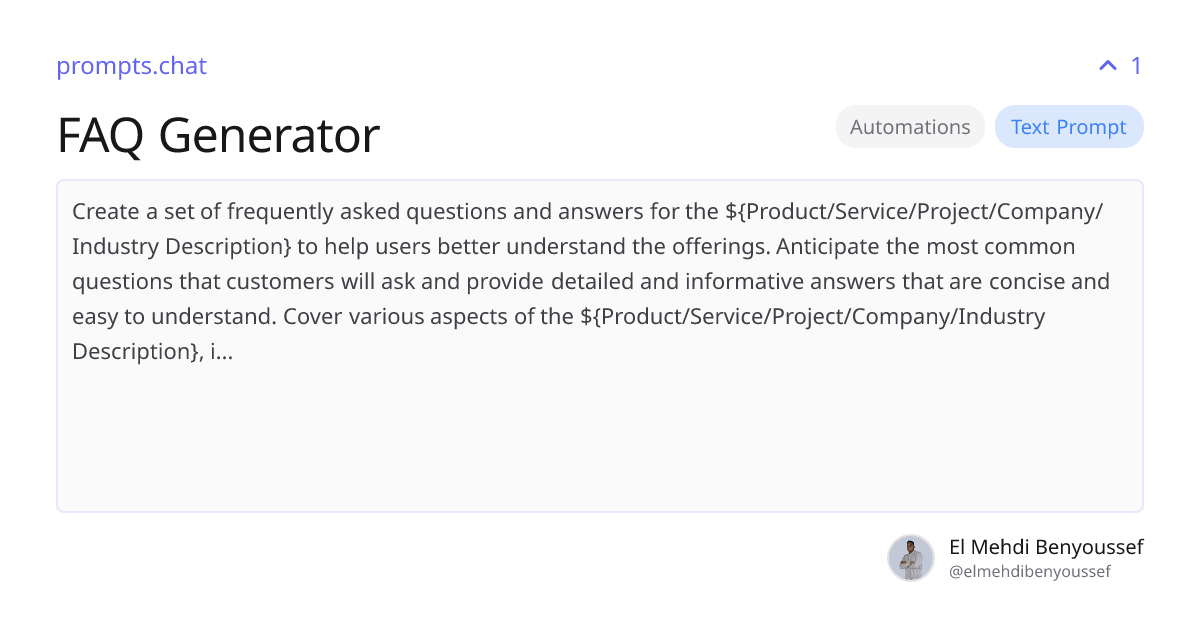1200x630 pixels.
Task: Click the 'easy to understand' phrase
Action: tap(174, 317)
